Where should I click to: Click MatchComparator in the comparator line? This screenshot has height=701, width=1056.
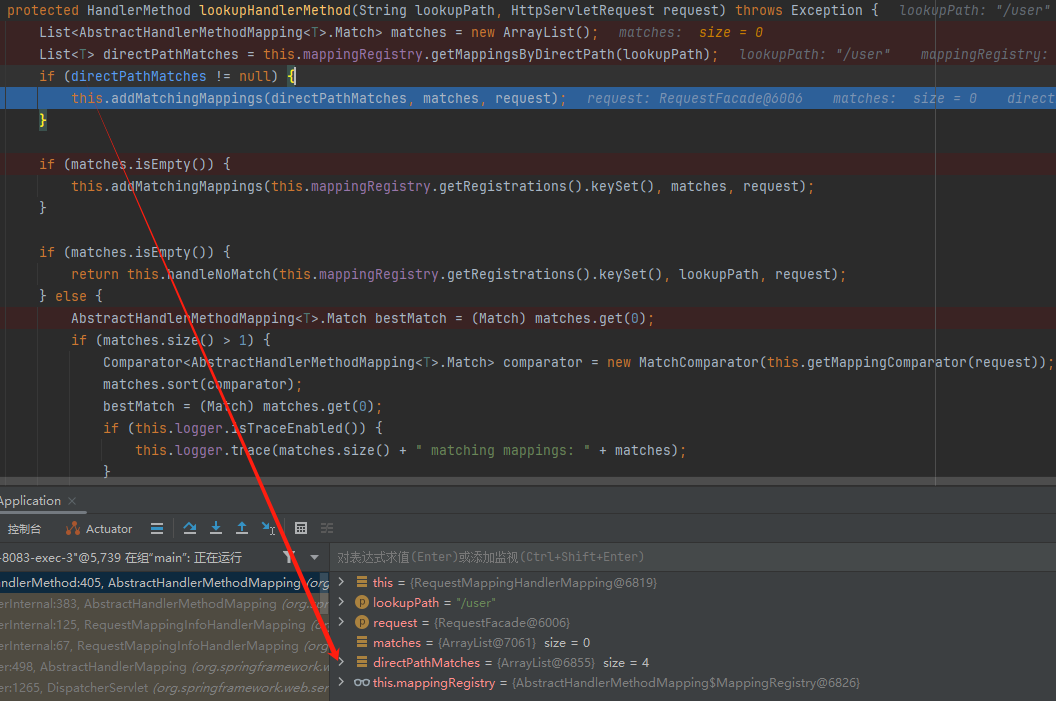point(698,362)
